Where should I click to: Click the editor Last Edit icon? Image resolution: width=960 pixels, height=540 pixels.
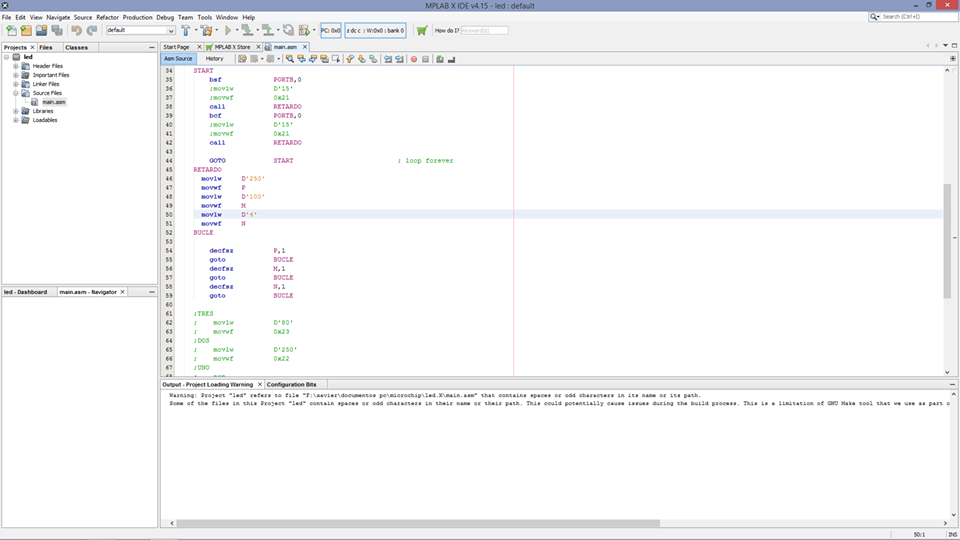click(x=242, y=59)
